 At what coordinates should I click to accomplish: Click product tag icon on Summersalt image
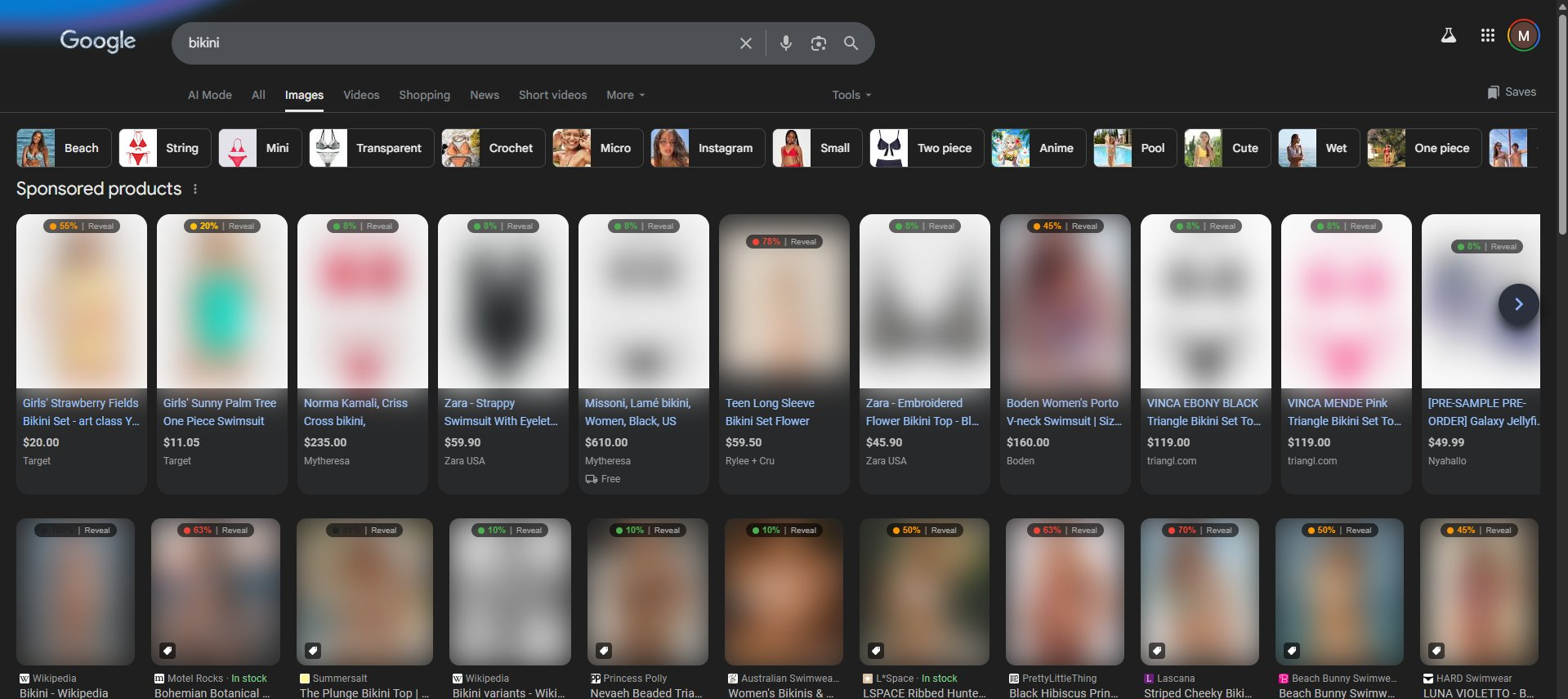click(312, 651)
